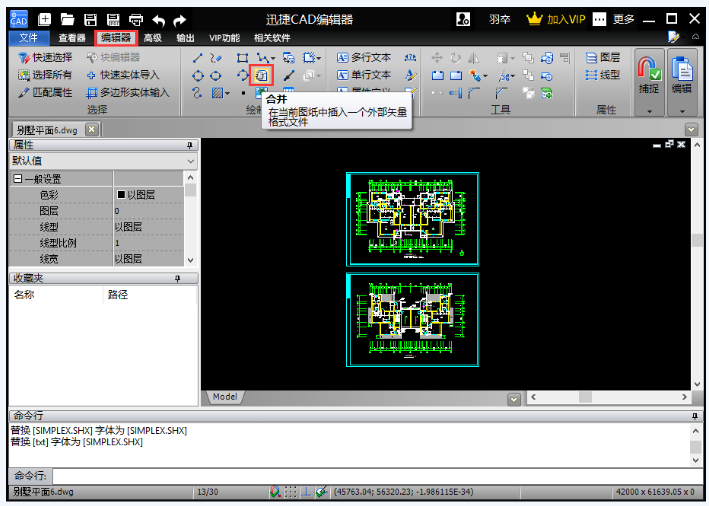The width and height of the screenshot is (709, 506).
Task: Open the 文件 menu
Action: point(28,38)
